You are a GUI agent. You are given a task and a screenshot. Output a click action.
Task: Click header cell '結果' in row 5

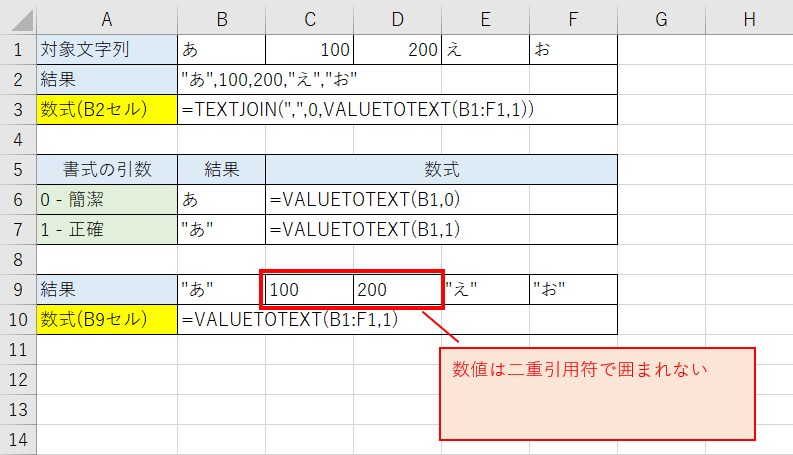pyautogui.click(x=222, y=169)
